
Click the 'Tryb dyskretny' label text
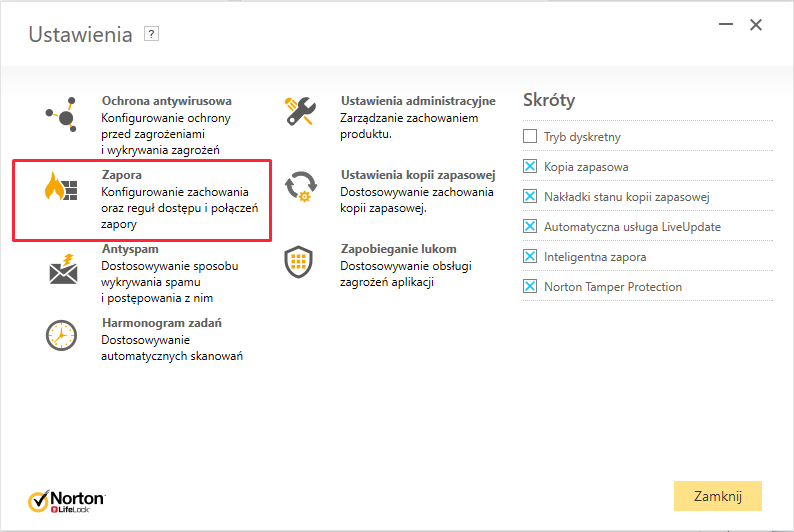pos(582,137)
